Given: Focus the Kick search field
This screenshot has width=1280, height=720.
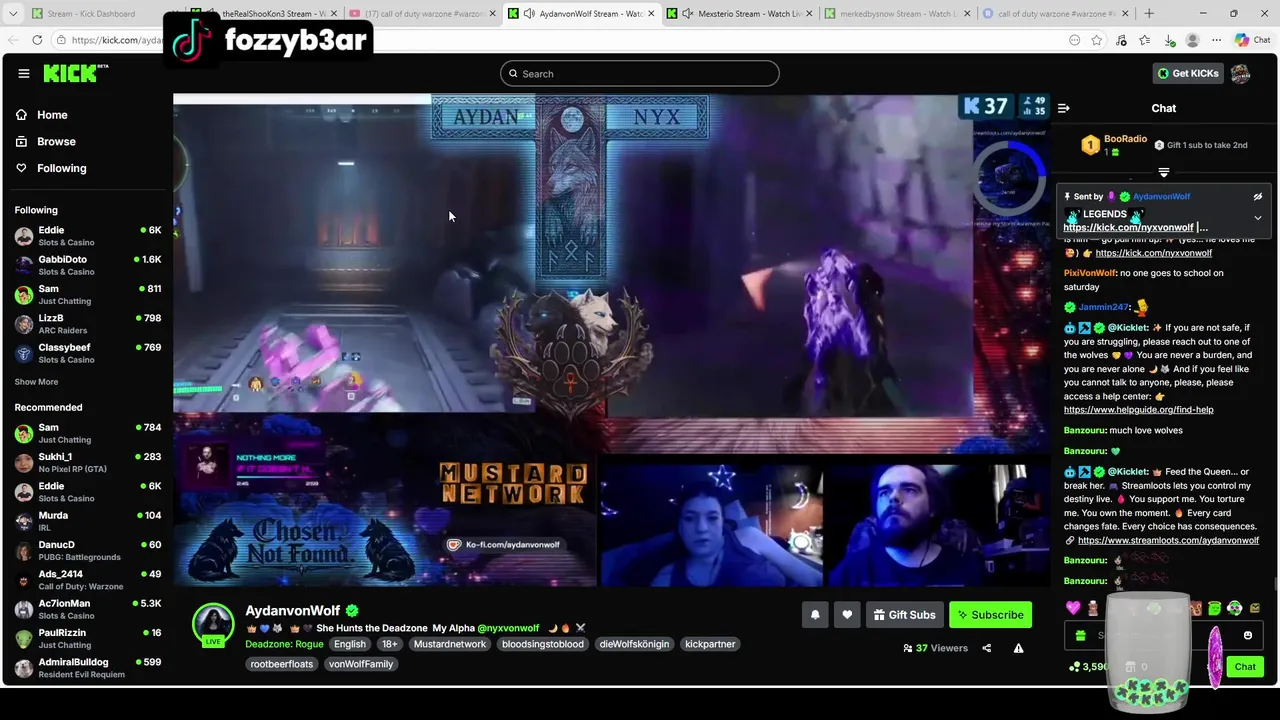Looking at the screenshot, I should tap(640, 73).
